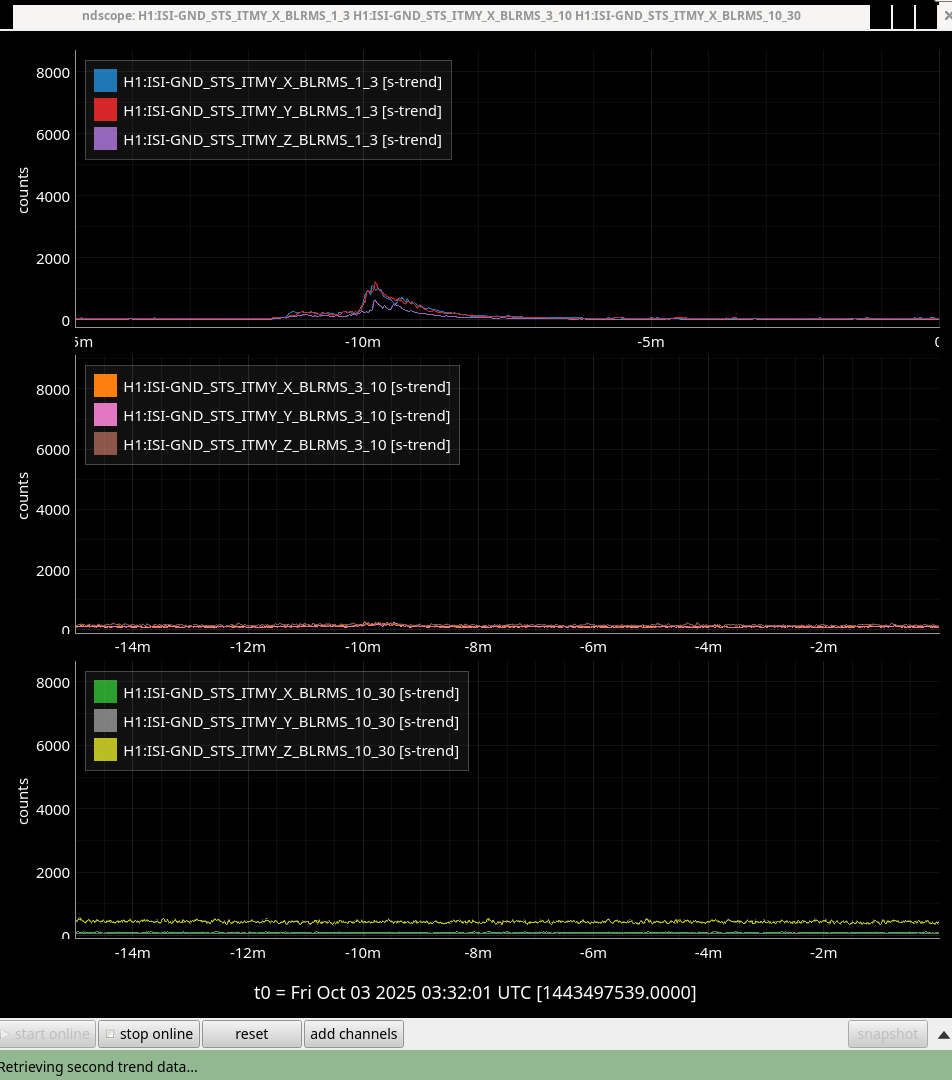The width and height of the screenshot is (952, 1080).
Task: Click the ndscope window title bar
Action: pos(440,16)
